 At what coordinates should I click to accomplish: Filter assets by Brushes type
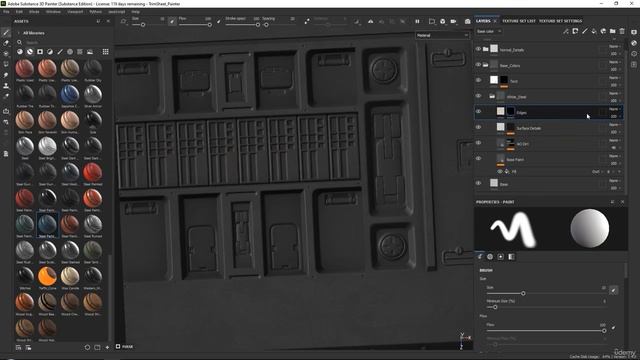click(60, 52)
